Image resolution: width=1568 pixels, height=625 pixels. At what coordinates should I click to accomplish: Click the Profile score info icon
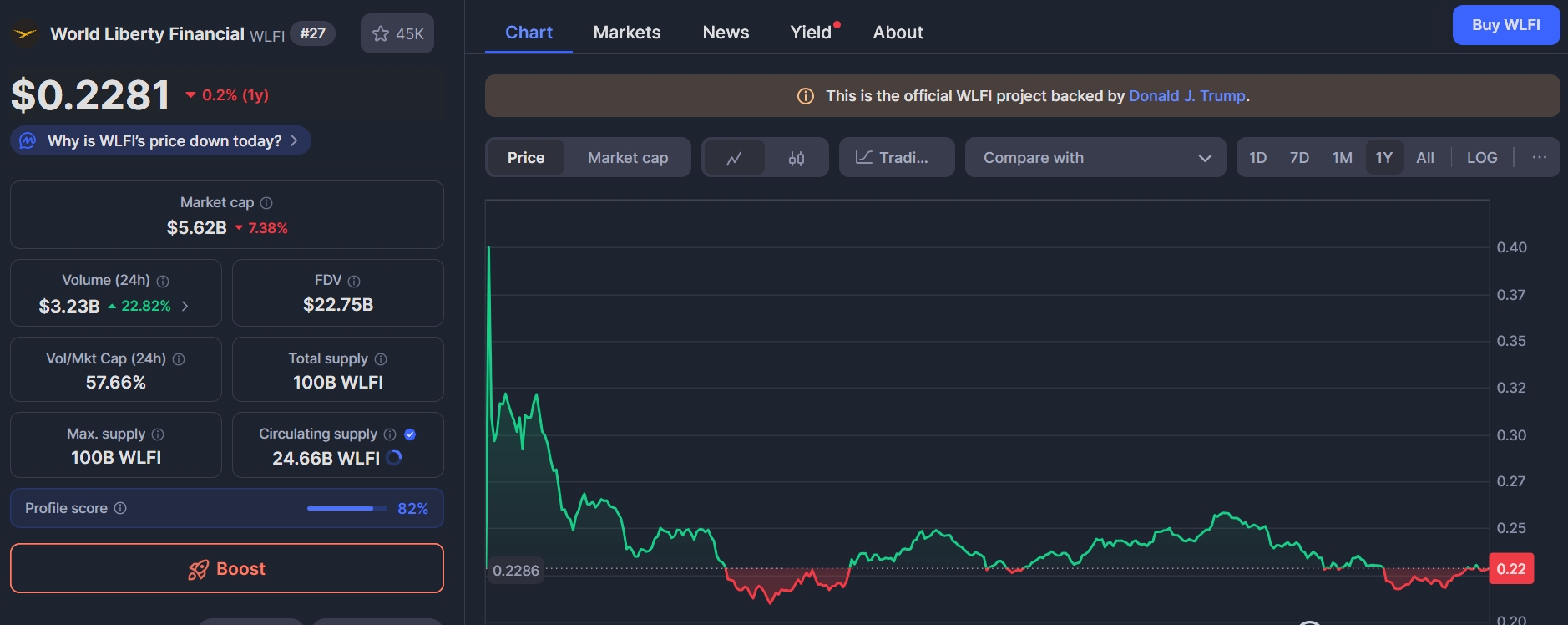coord(120,508)
